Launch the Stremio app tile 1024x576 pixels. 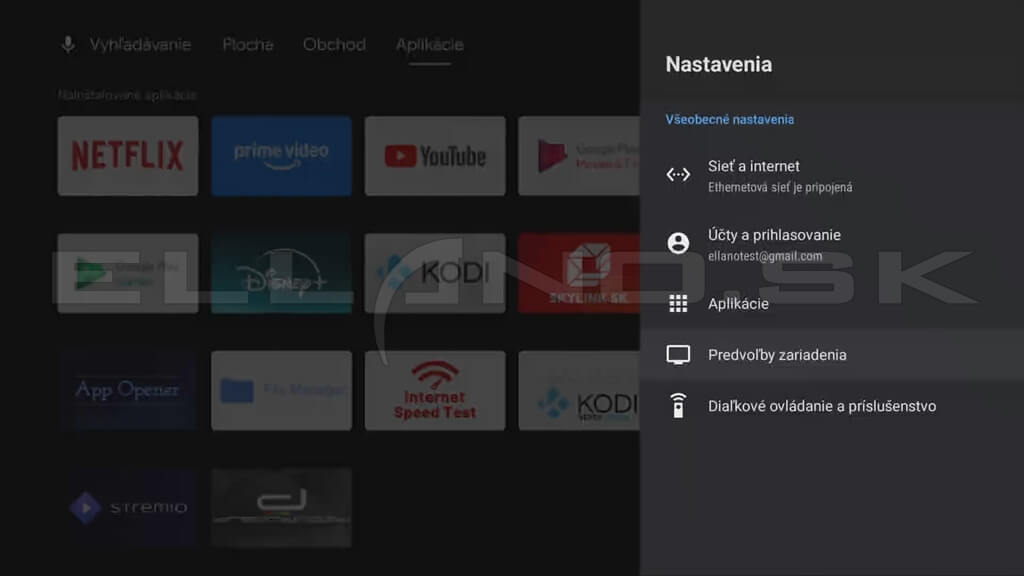tap(127, 507)
